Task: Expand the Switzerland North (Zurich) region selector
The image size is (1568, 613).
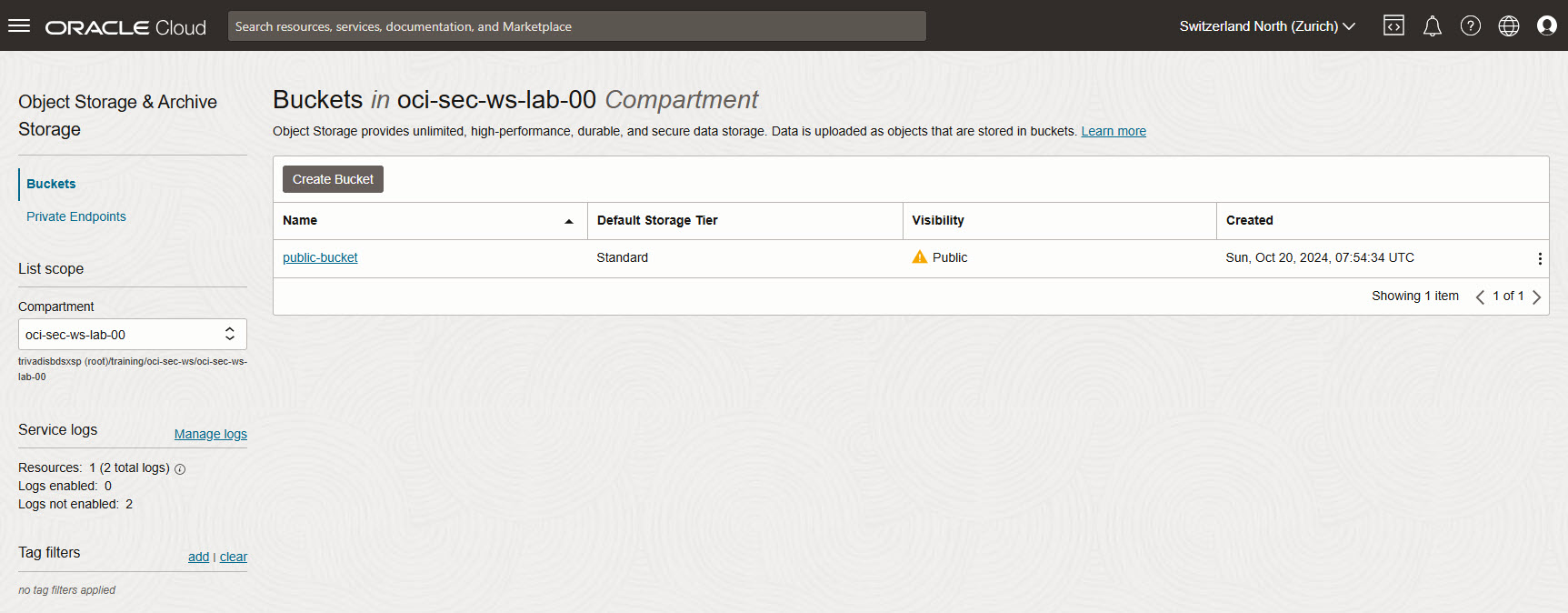Action: coord(1267,26)
